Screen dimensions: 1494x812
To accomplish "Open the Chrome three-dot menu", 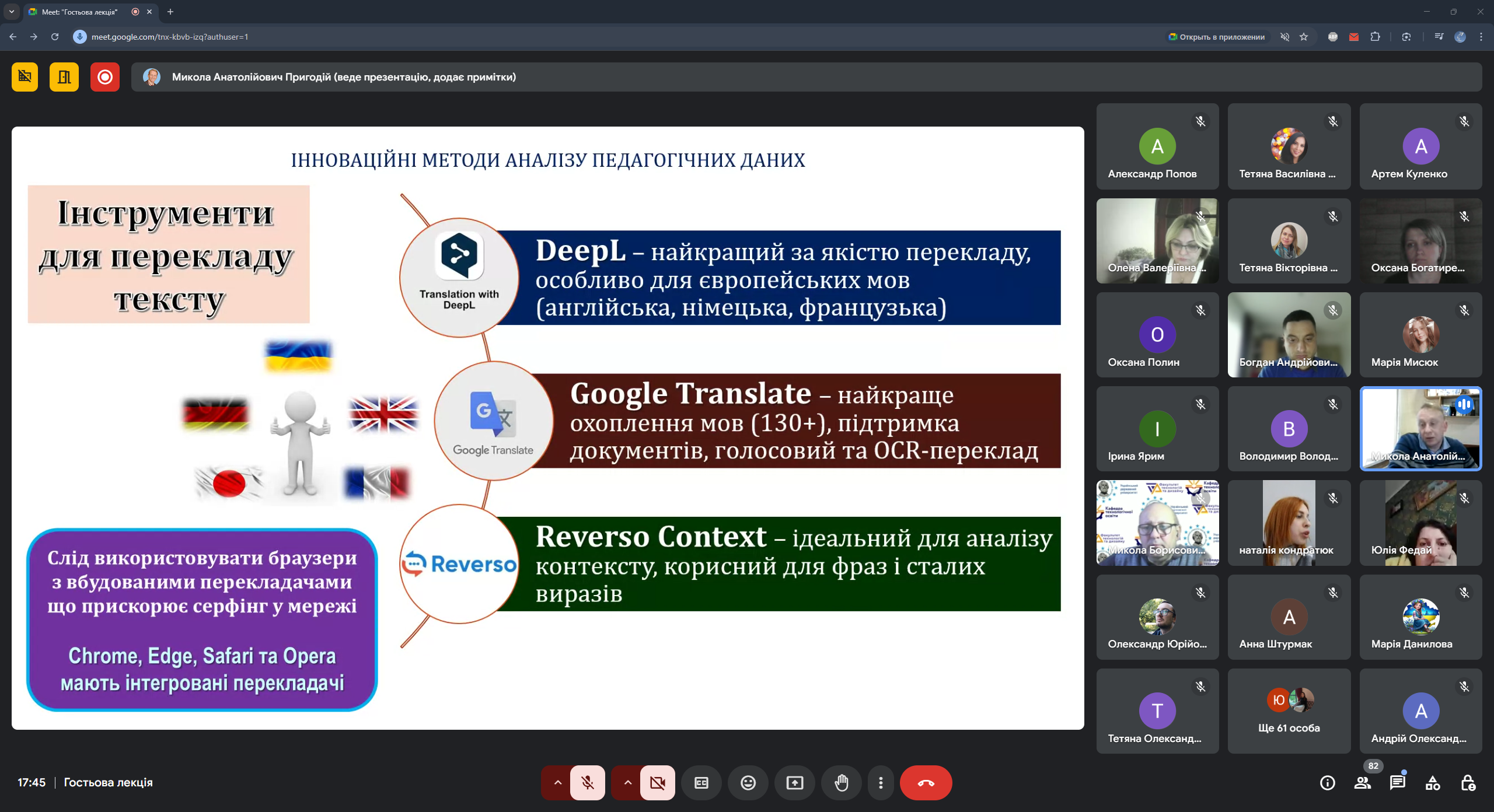I will pyautogui.click(x=1481, y=37).
